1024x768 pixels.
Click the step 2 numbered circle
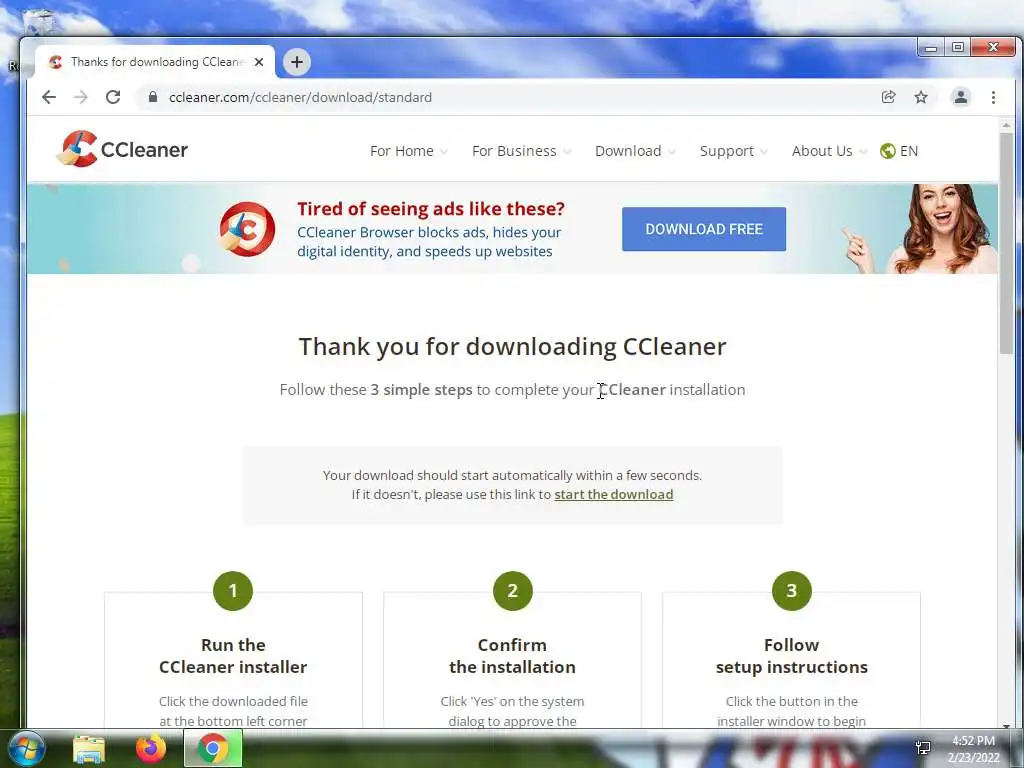[x=513, y=591]
